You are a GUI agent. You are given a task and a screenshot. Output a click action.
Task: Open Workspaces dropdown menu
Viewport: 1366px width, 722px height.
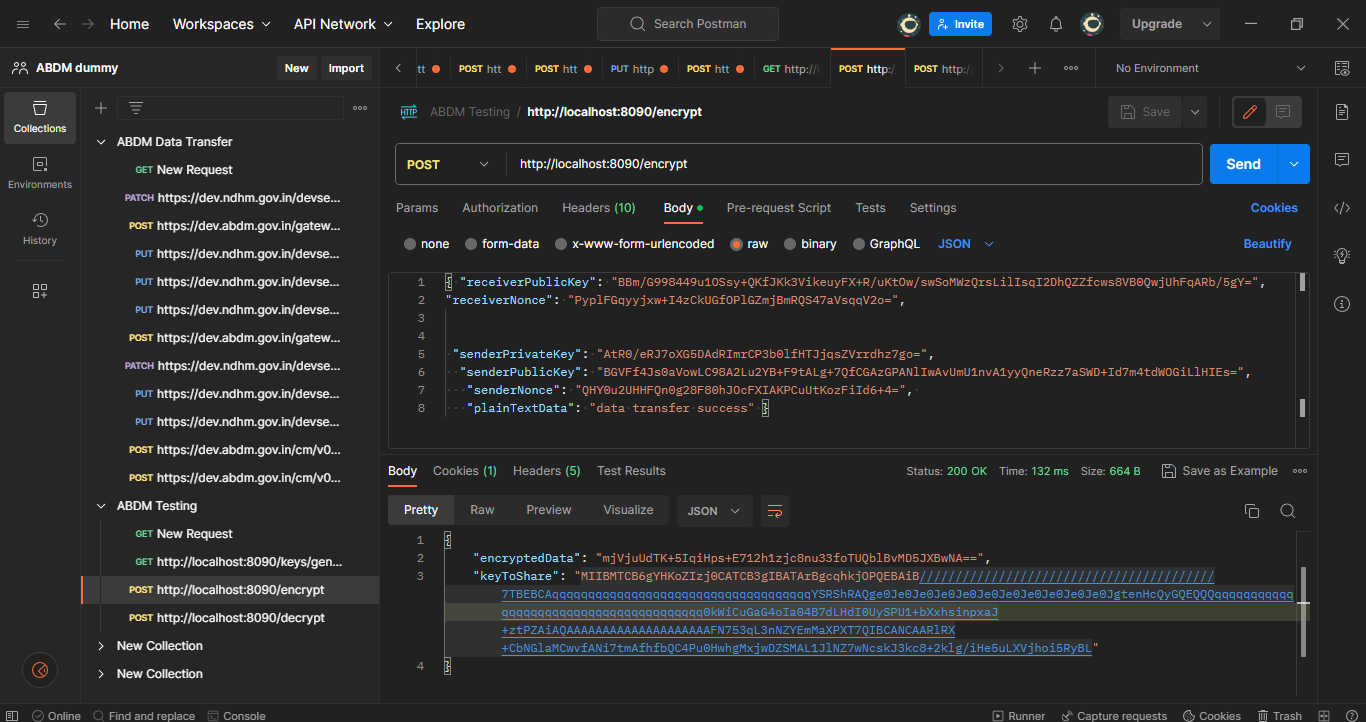pyautogui.click(x=222, y=24)
